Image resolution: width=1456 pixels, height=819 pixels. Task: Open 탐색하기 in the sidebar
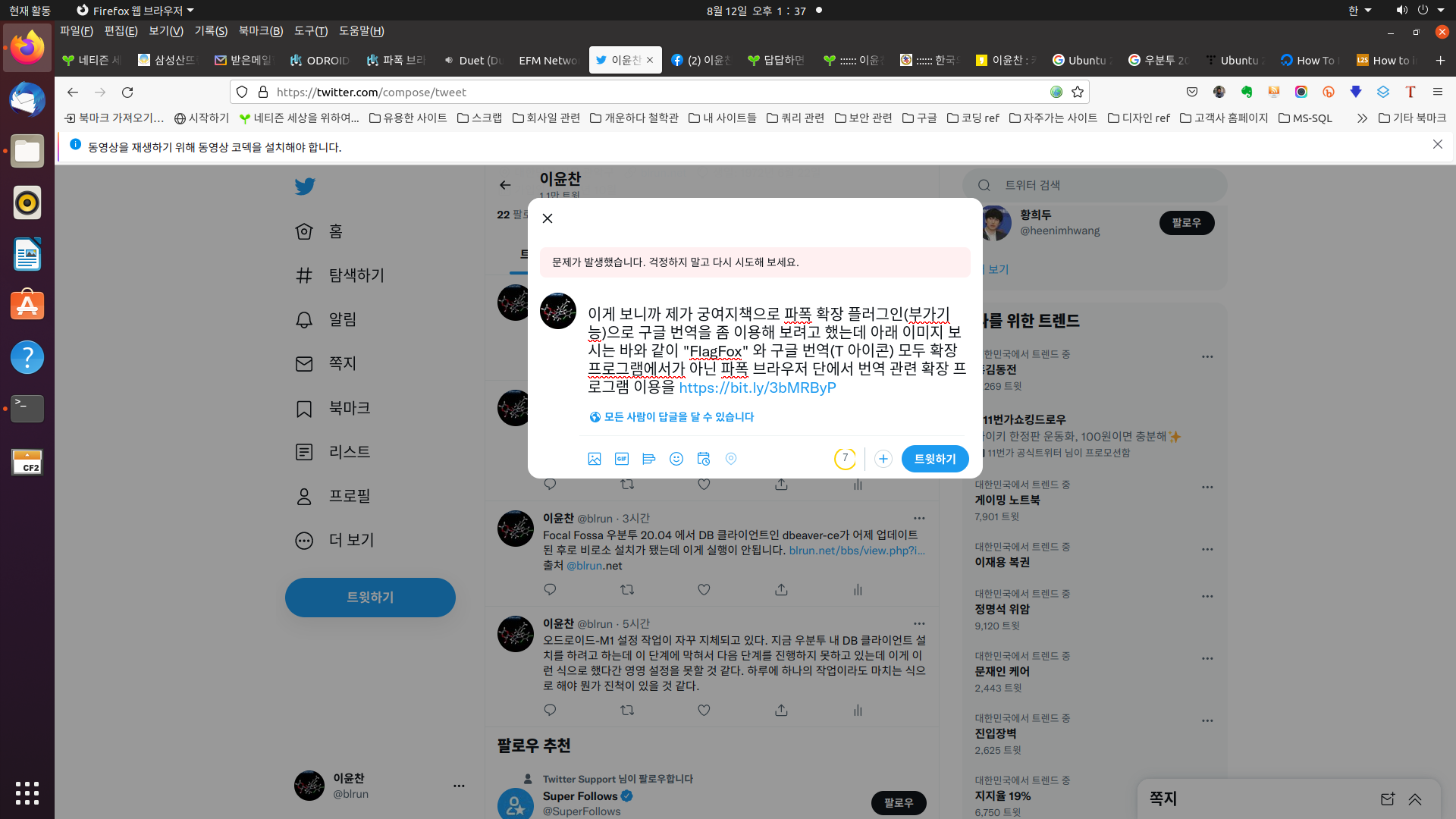pyautogui.click(x=340, y=275)
